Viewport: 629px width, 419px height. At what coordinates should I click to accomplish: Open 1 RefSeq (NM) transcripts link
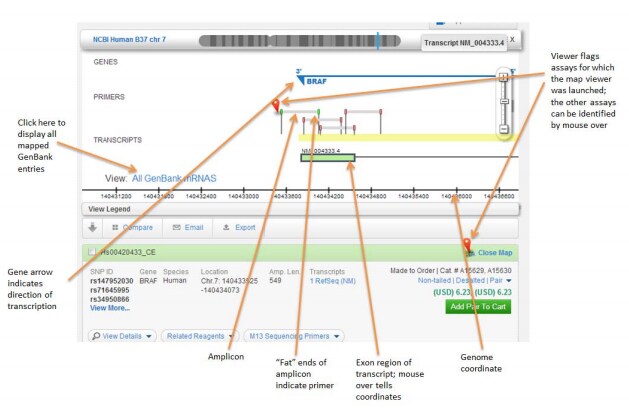pyautogui.click(x=333, y=281)
